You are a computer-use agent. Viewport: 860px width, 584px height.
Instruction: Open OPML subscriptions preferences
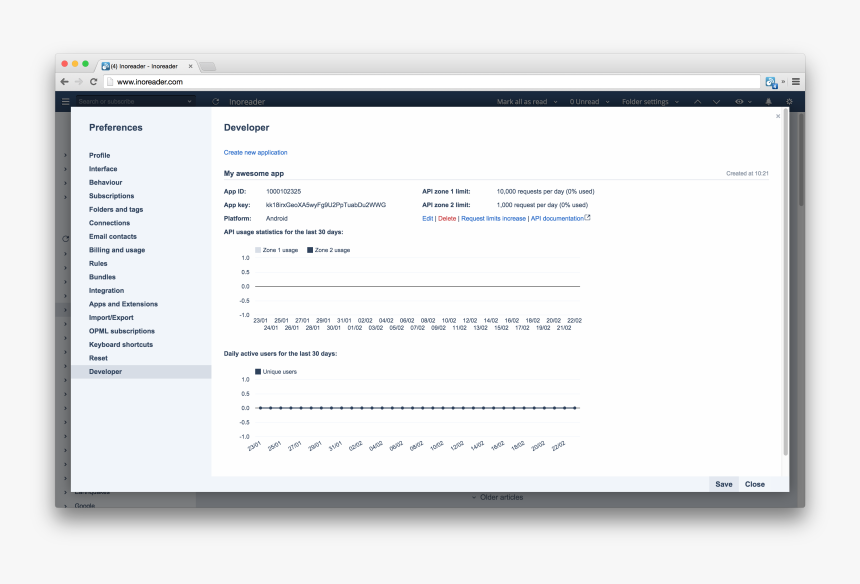coord(122,331)
